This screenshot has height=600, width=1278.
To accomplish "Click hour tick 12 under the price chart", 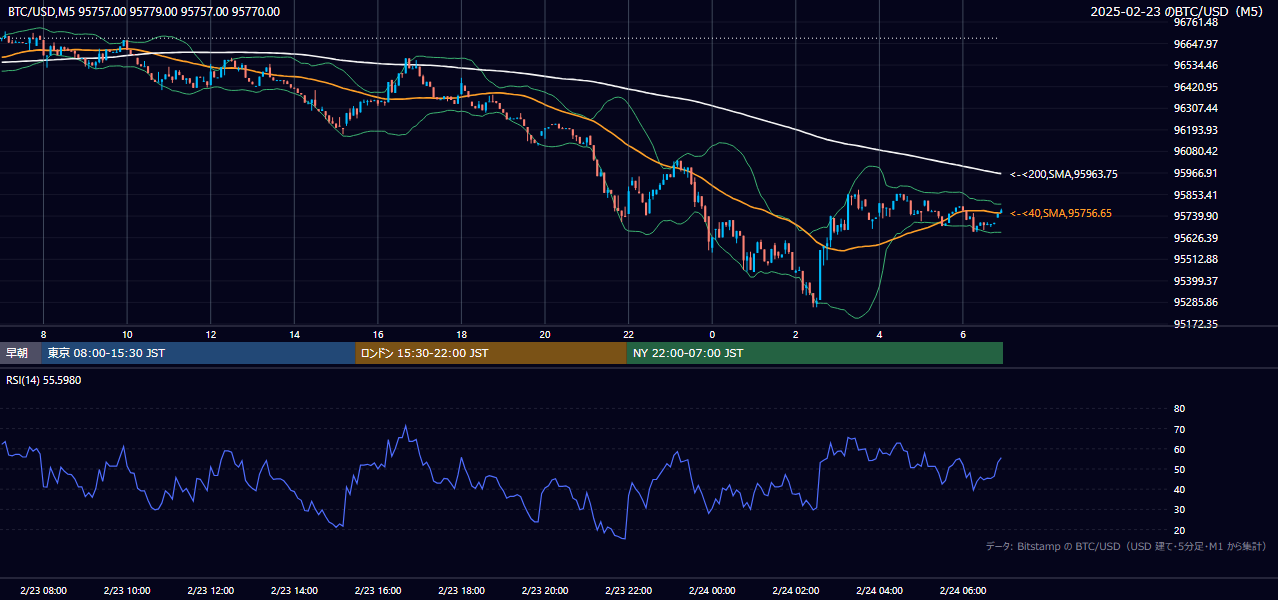I will click(211, 334).
